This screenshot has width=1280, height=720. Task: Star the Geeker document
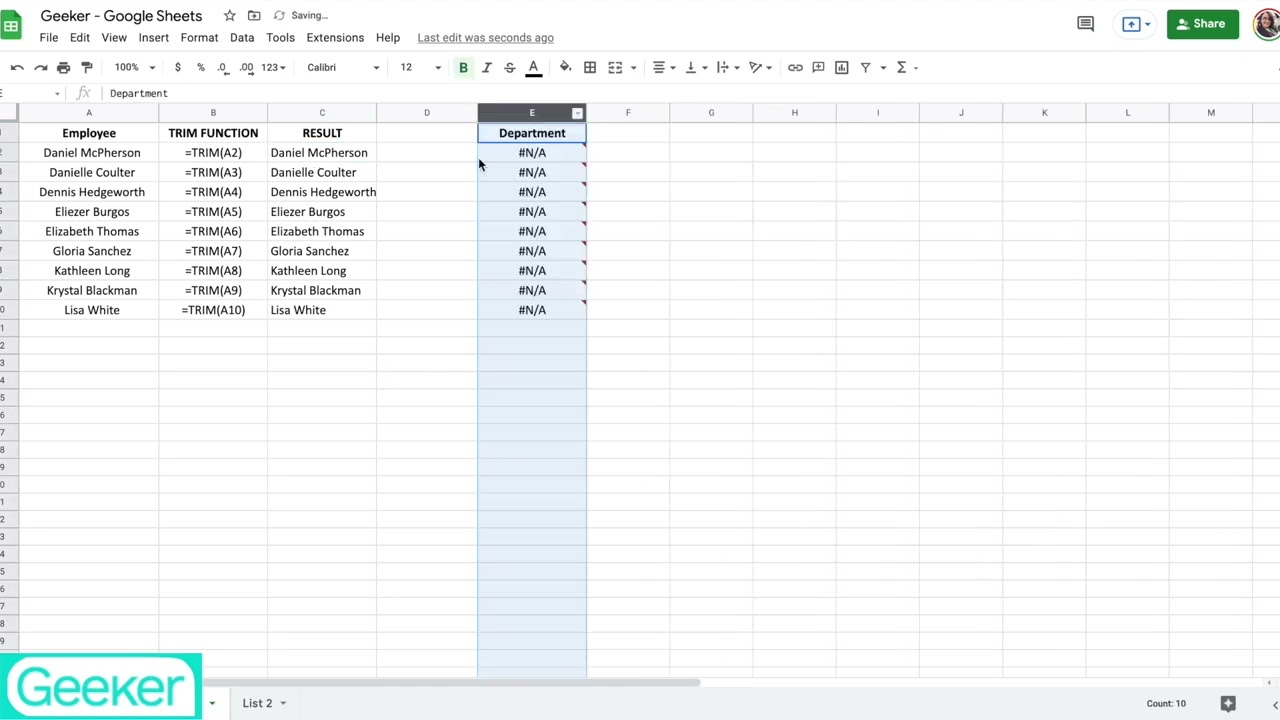(229, 16)
